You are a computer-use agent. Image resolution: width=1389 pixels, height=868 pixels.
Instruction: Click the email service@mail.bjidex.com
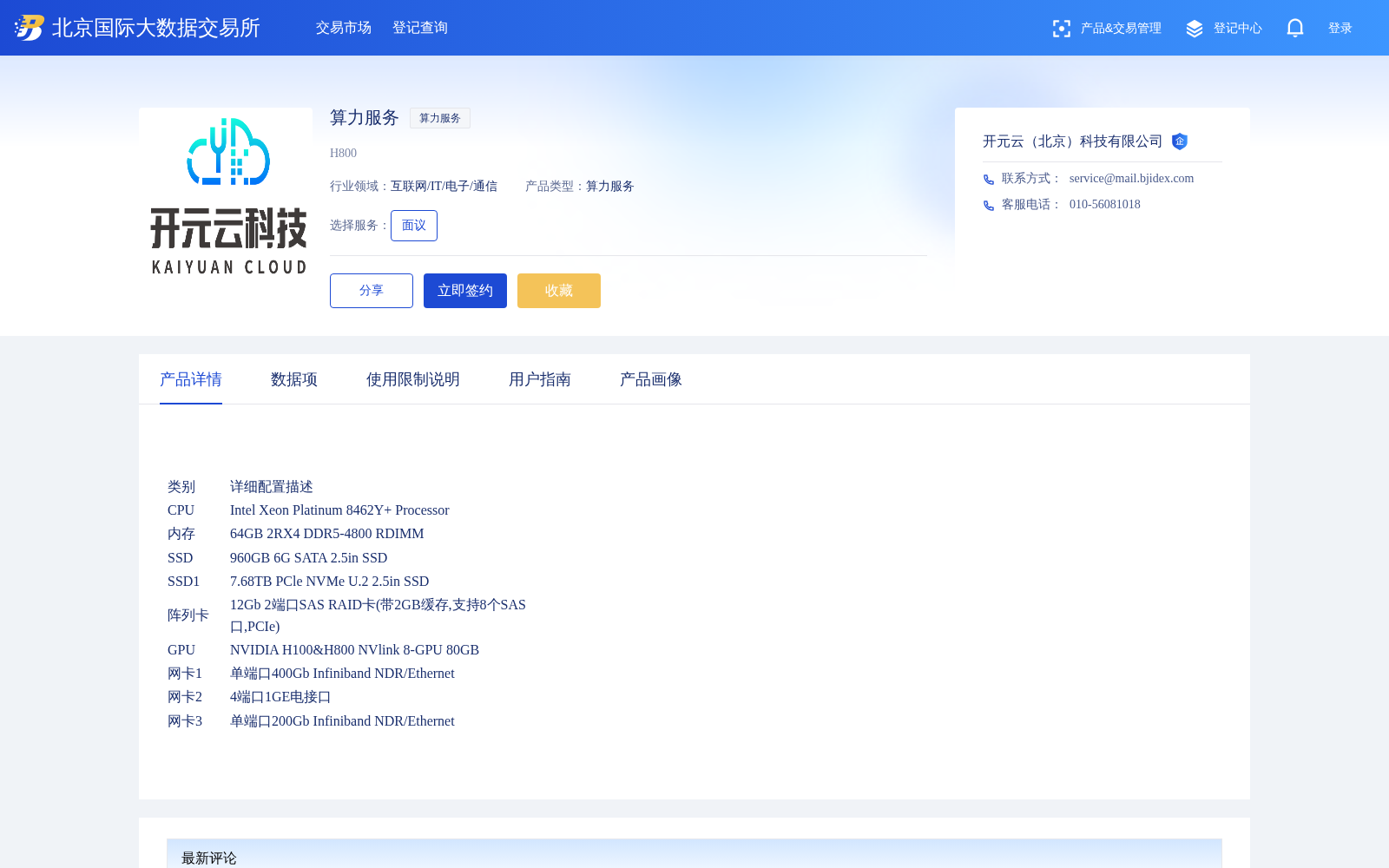point(1131,179)
